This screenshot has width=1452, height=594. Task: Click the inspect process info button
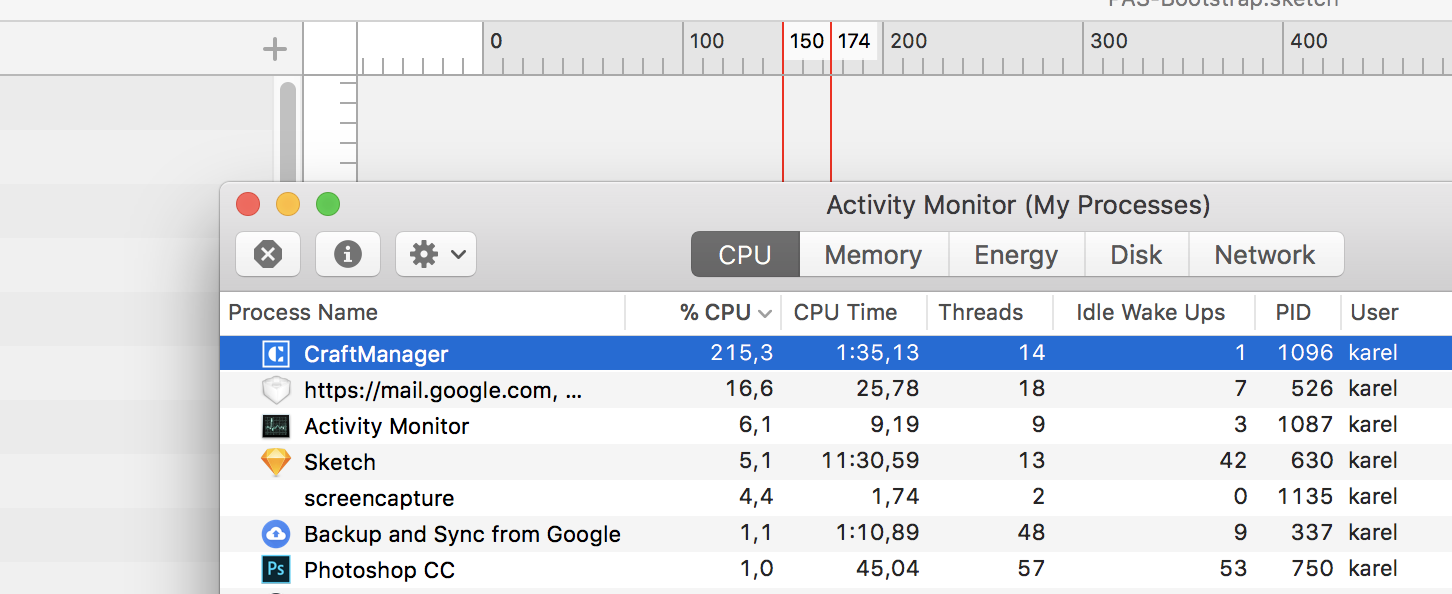pos(347,254)
